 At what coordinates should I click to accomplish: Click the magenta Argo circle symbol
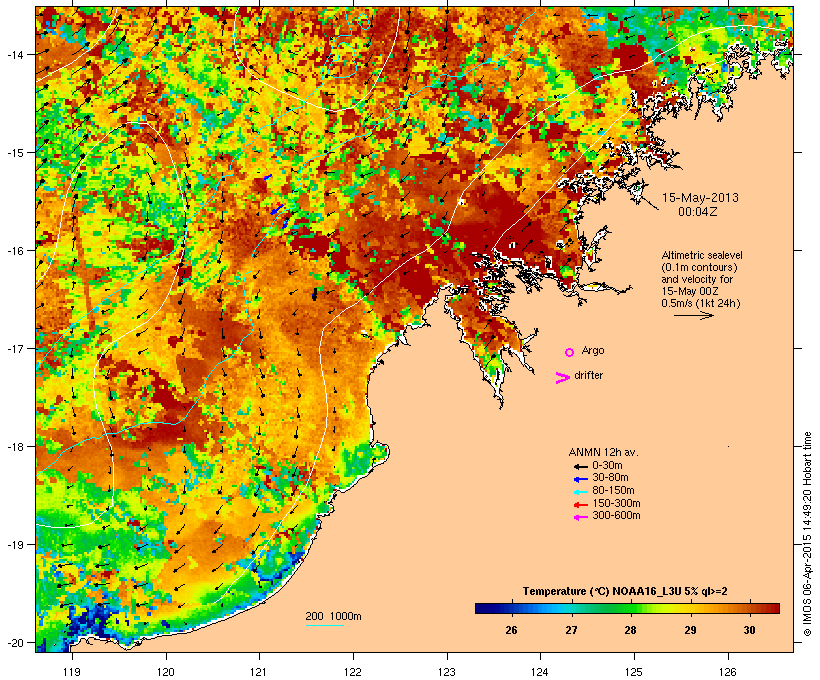[570, 352]
